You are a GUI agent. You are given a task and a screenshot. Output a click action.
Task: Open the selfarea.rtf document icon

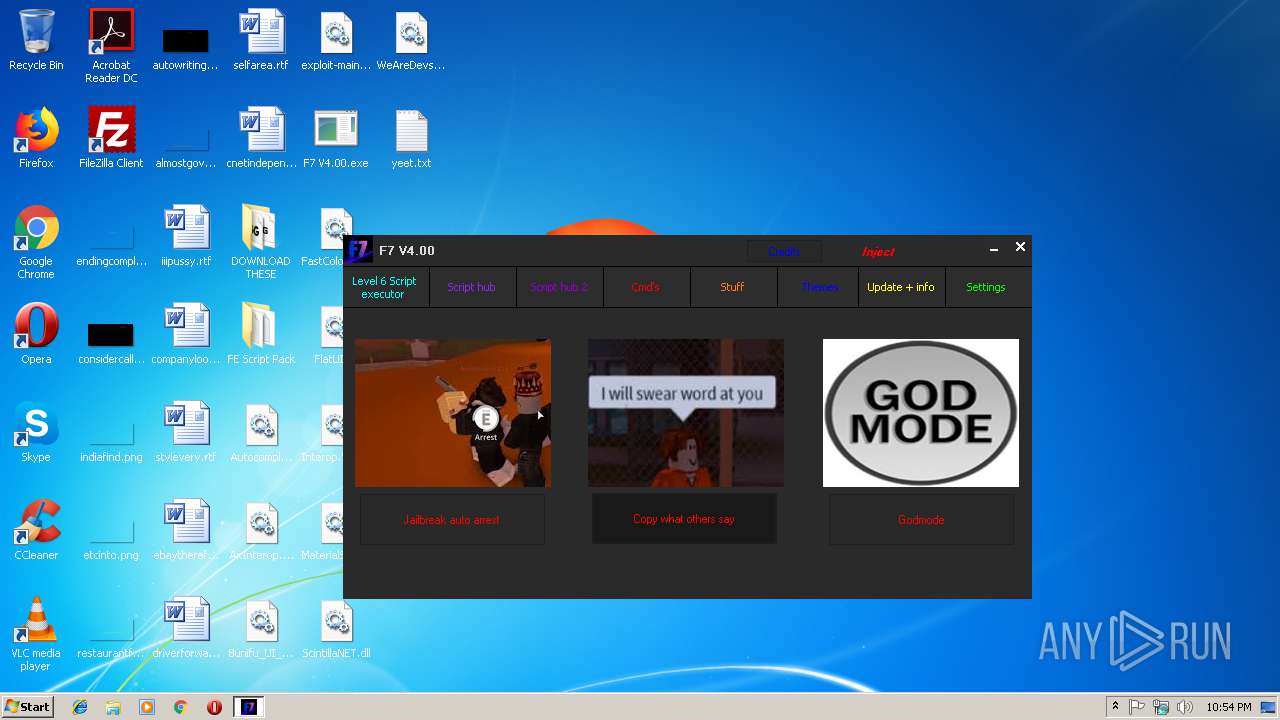pos(261,40)
